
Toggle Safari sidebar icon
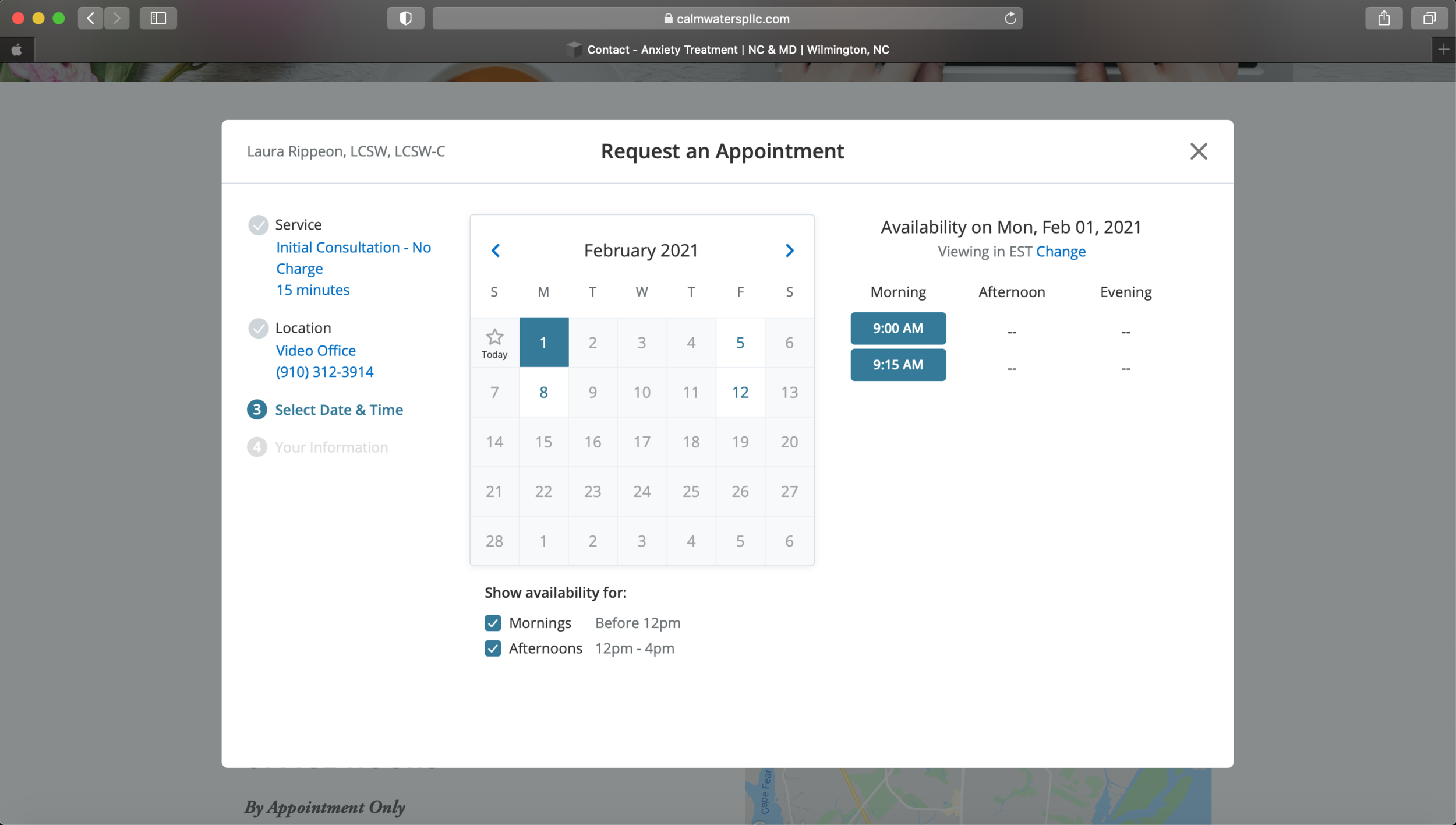(x=158, y=19)
